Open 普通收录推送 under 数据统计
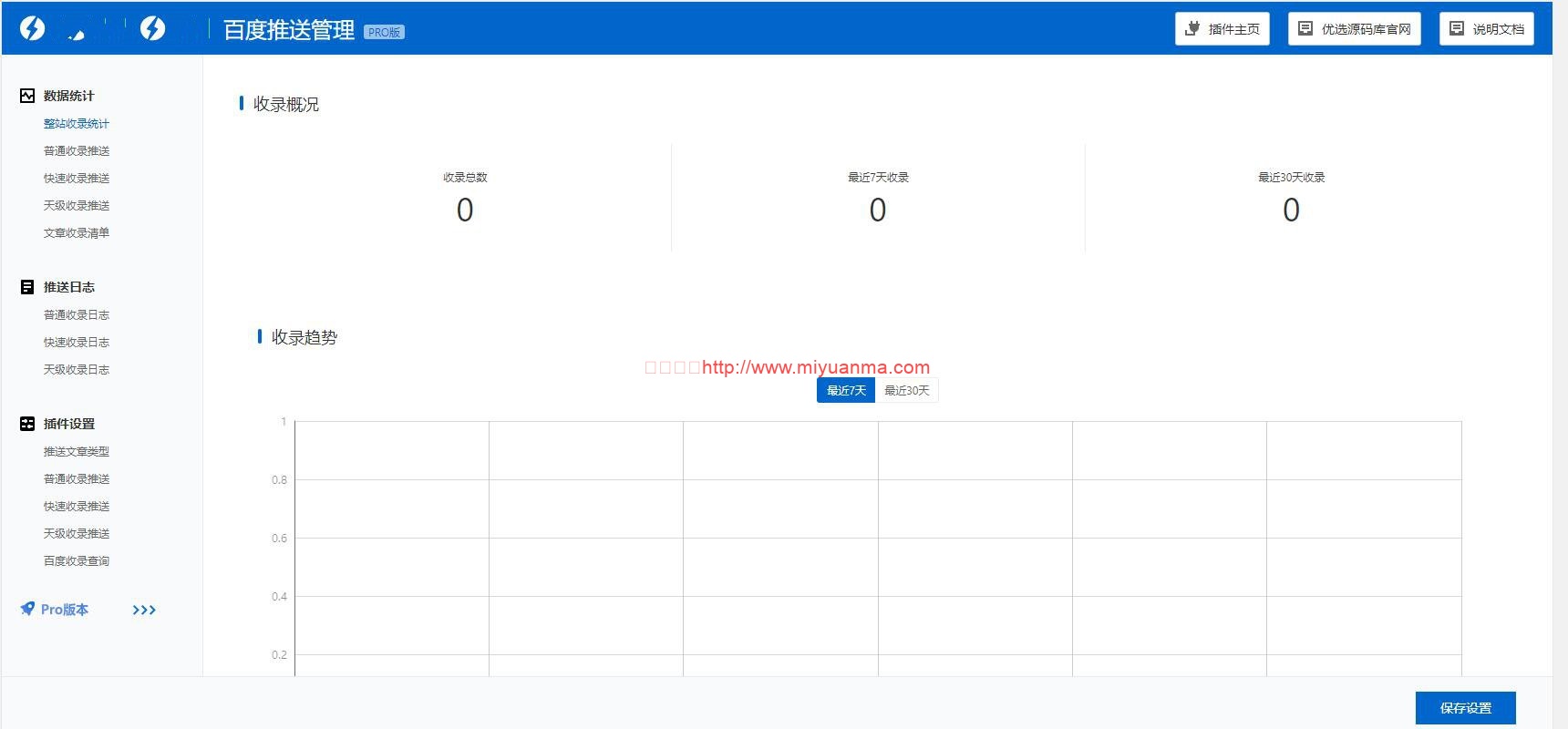 (77, 151)
